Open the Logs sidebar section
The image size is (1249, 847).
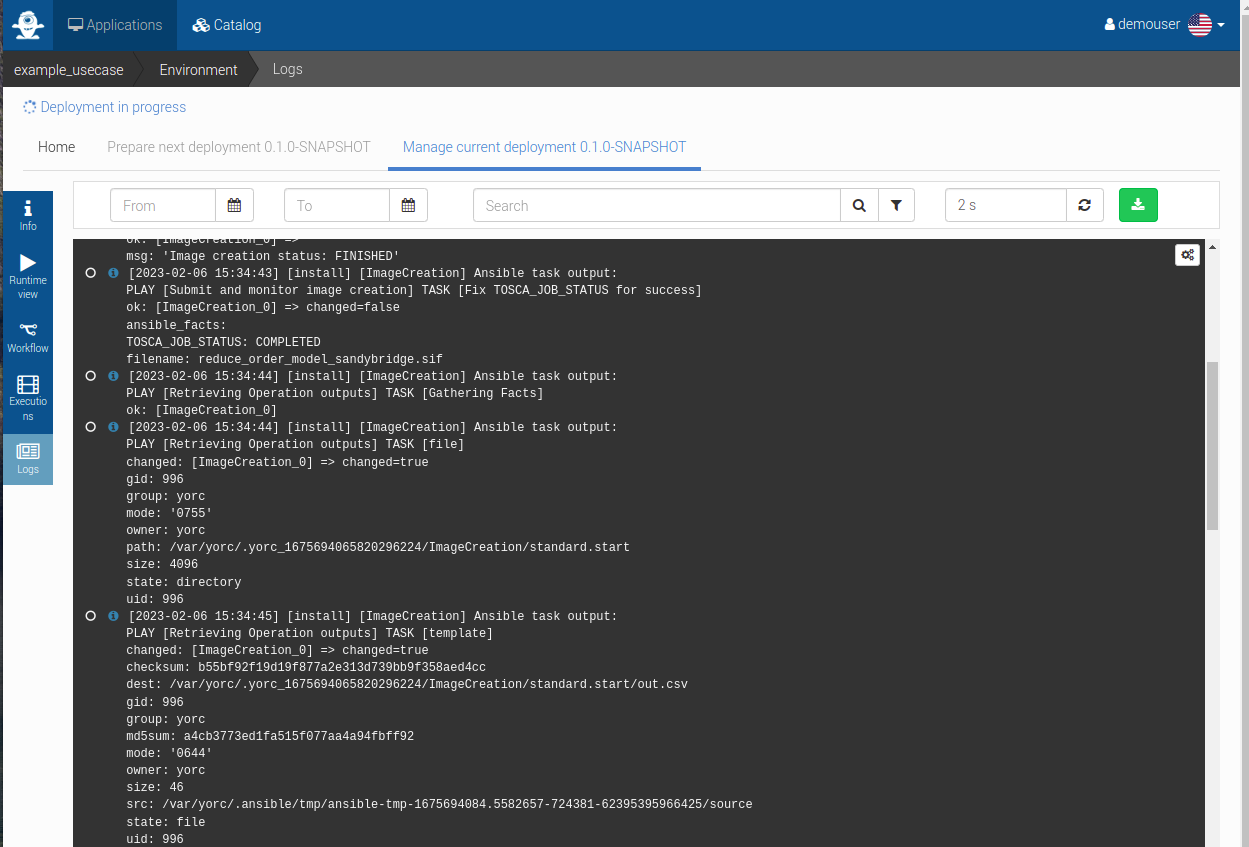28,459
